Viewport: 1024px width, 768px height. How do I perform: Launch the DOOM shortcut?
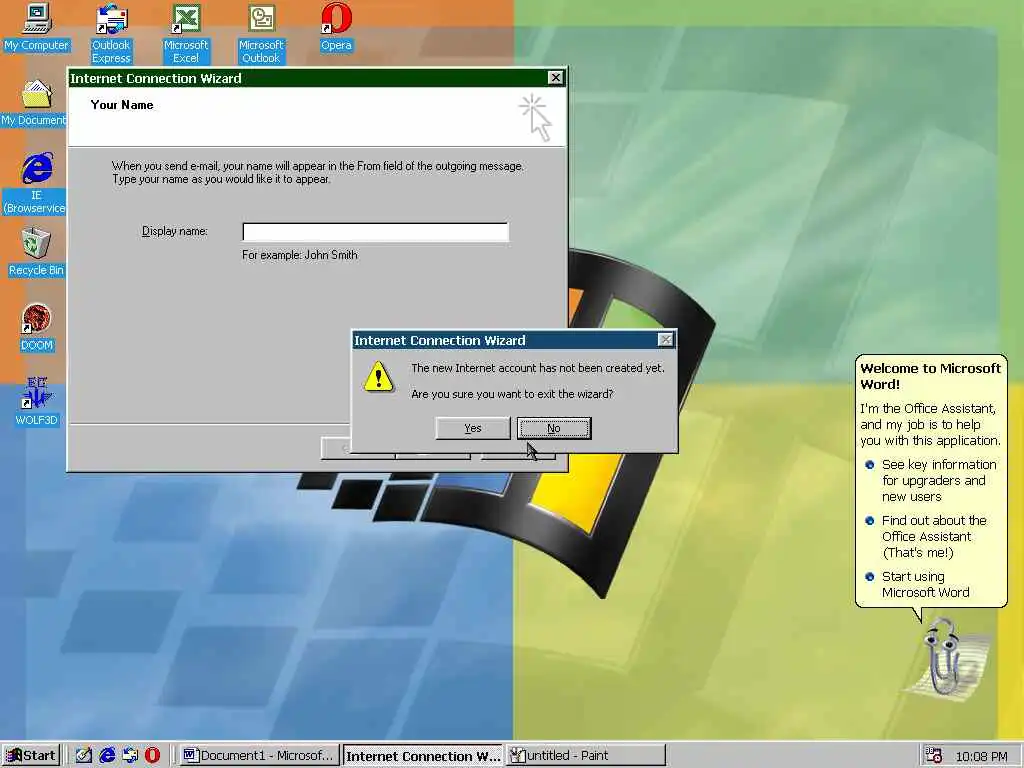(x=37, y=327)
